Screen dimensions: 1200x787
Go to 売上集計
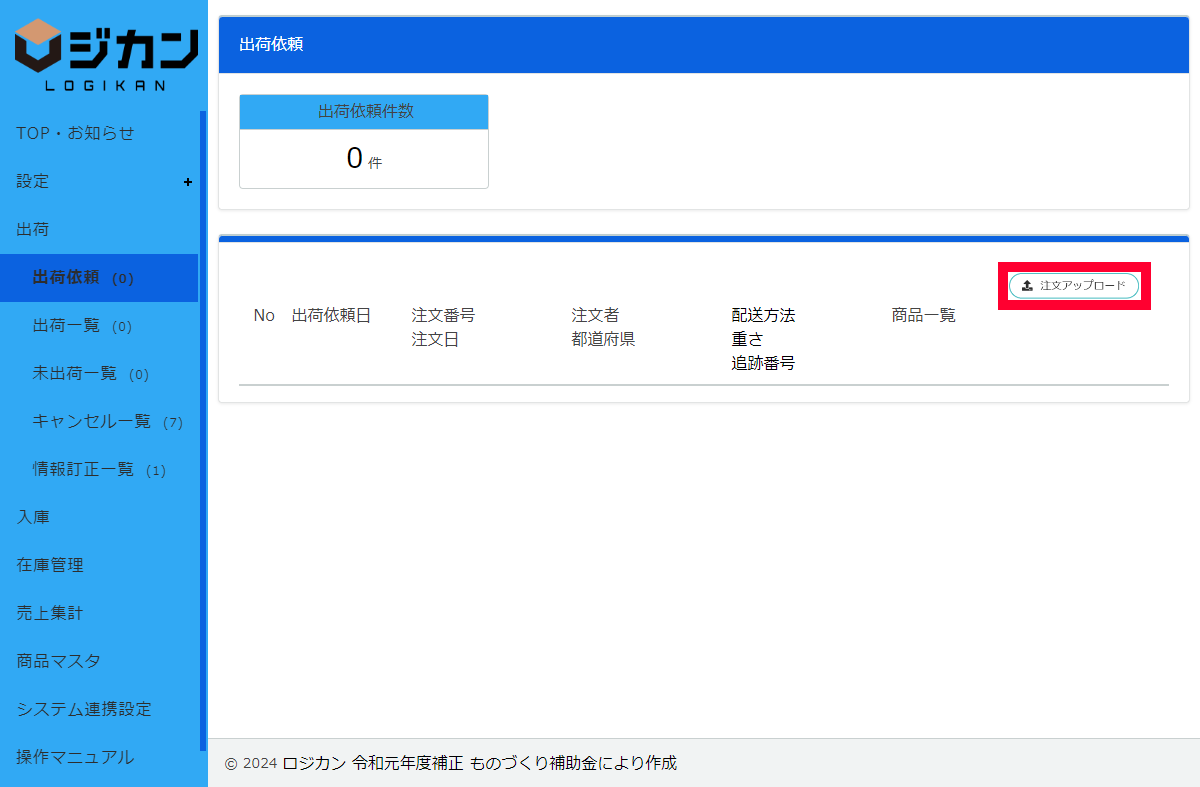tap(50, 613)
